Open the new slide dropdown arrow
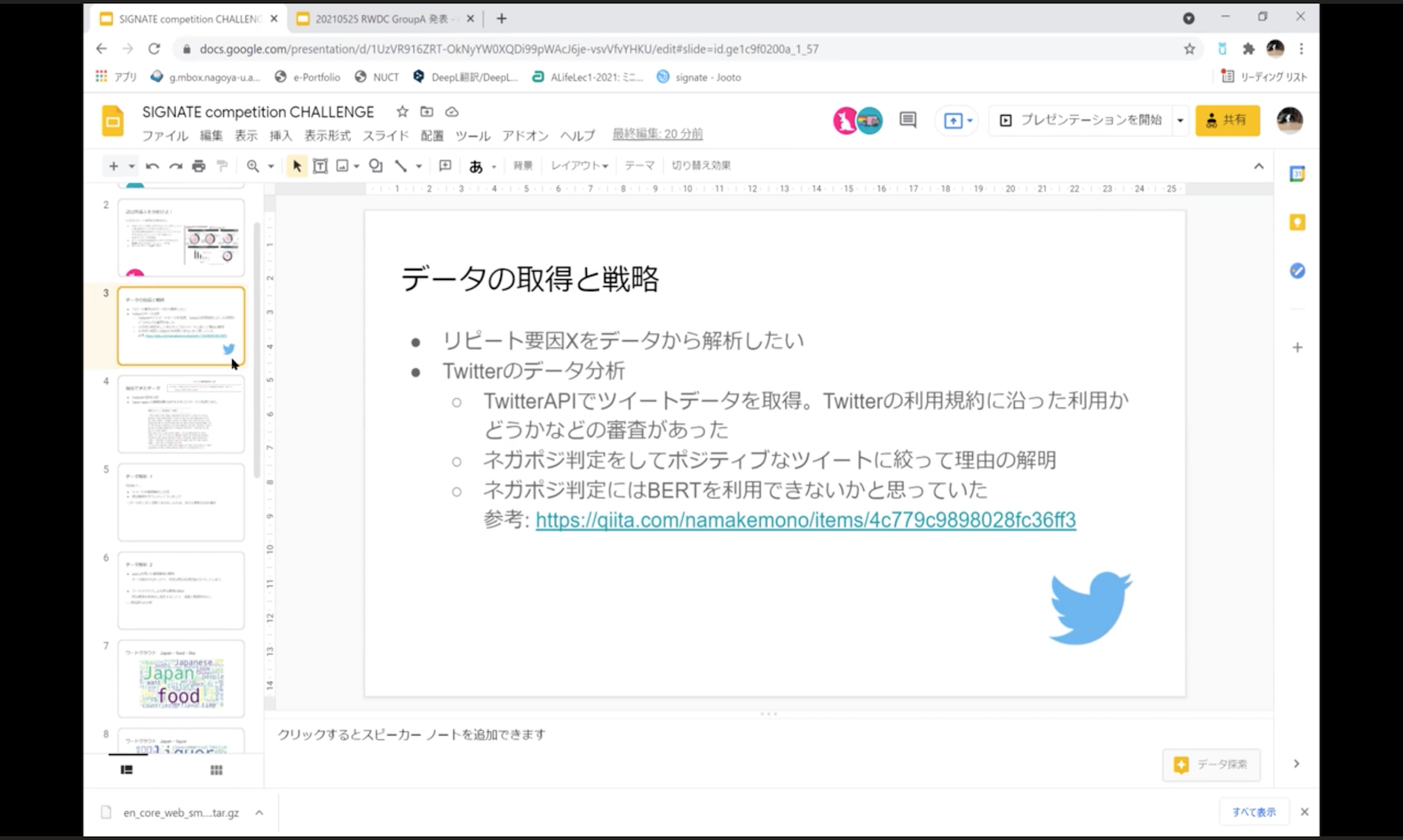1403x840 pixels. (131, 166)
